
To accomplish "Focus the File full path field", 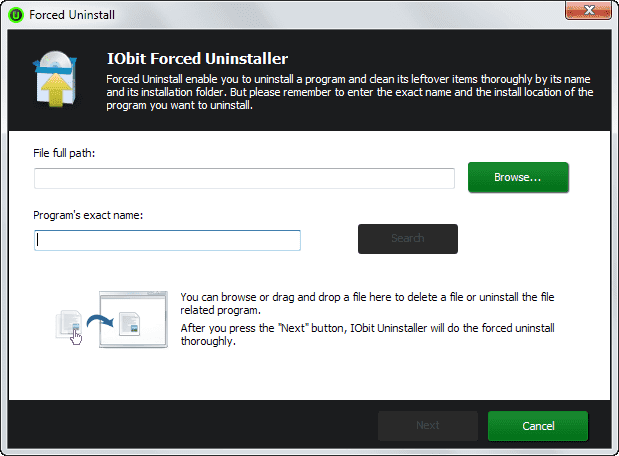I will click(x=244, y=178).
